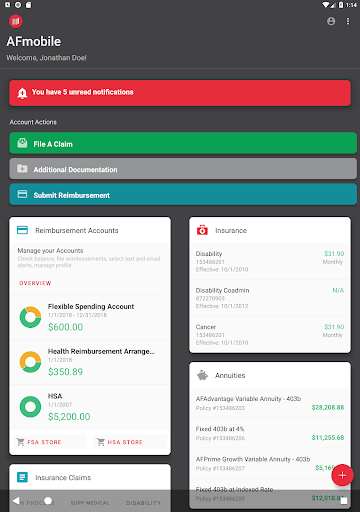
Task: Open the user profile icon
Action: (x=331, y=21)
